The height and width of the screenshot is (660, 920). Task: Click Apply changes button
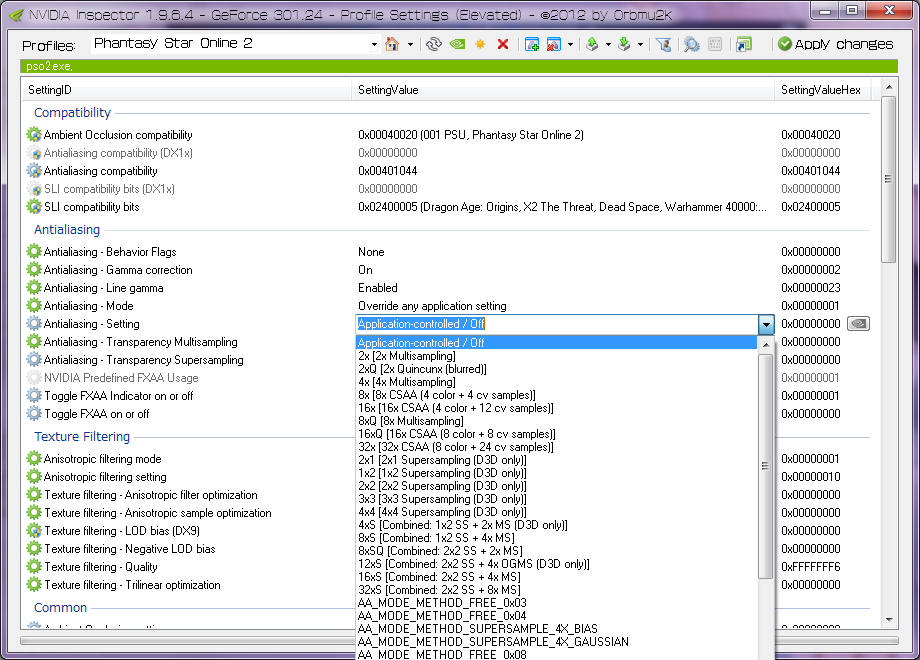836,44
